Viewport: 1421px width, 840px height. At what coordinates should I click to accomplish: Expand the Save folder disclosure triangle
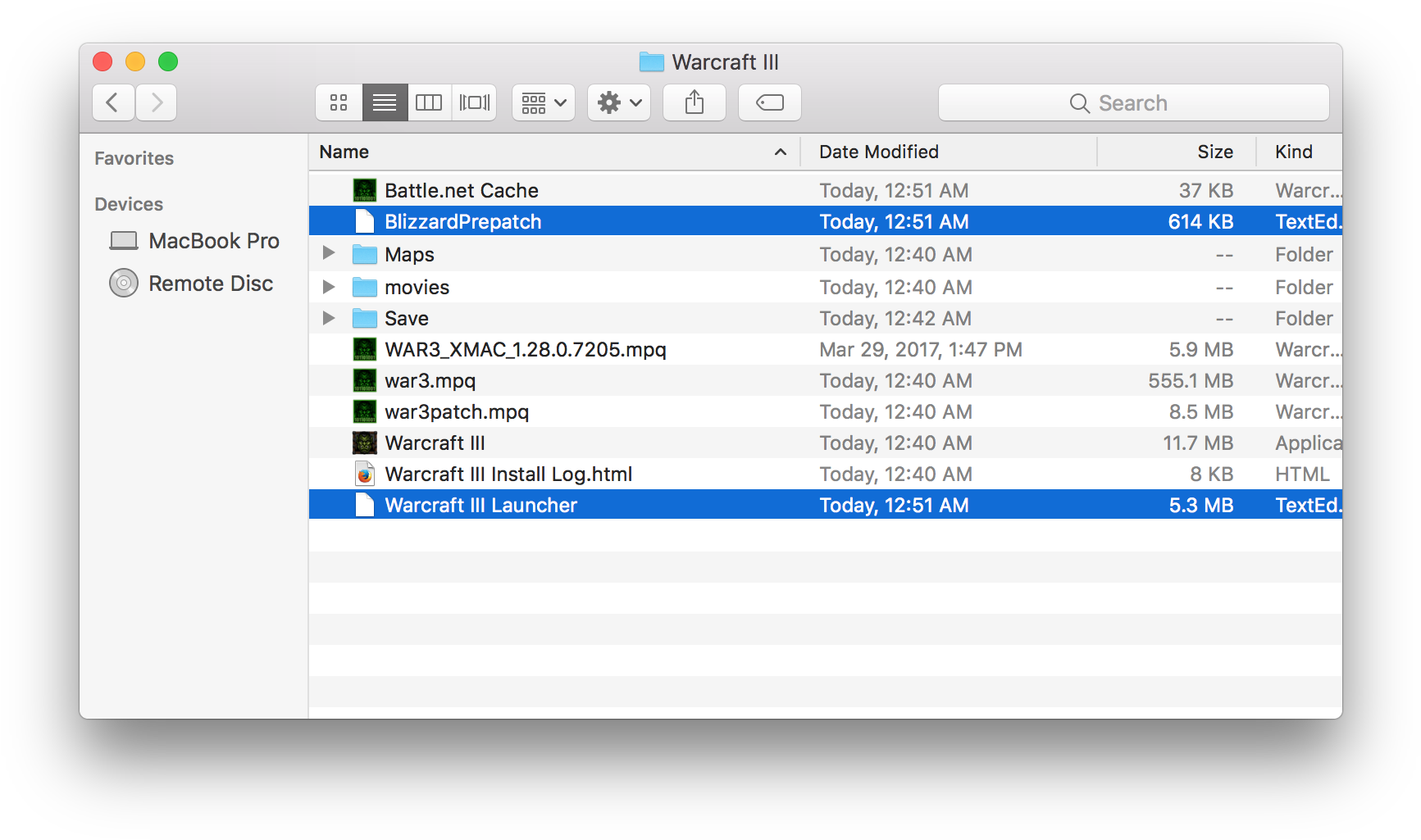(x=329, y=318)
